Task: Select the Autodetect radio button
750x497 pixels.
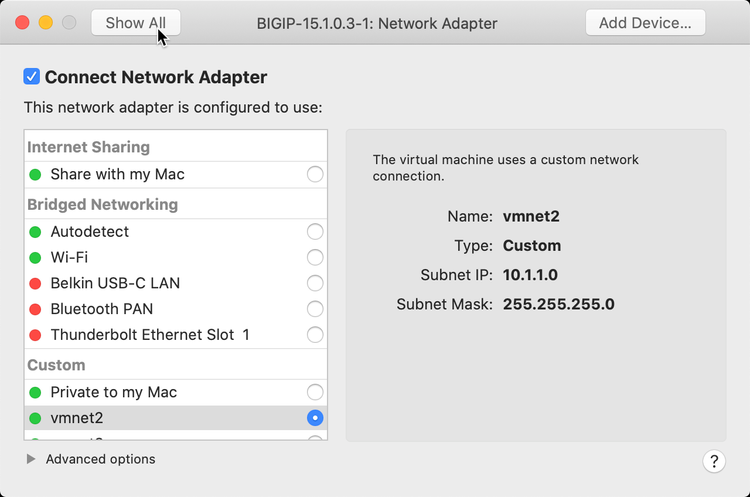Action: [315, 232]
